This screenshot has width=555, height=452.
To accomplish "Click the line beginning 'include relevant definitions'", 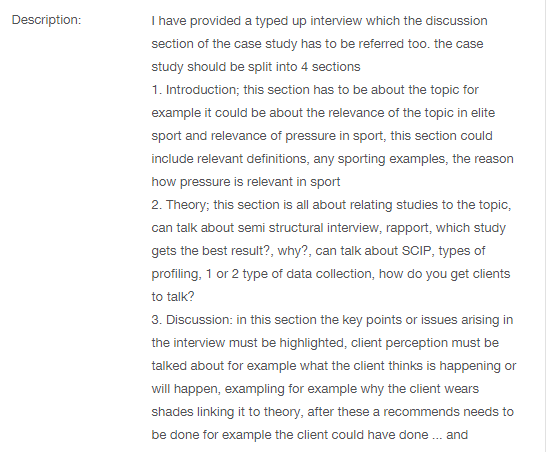I will [x=332, y=159].
